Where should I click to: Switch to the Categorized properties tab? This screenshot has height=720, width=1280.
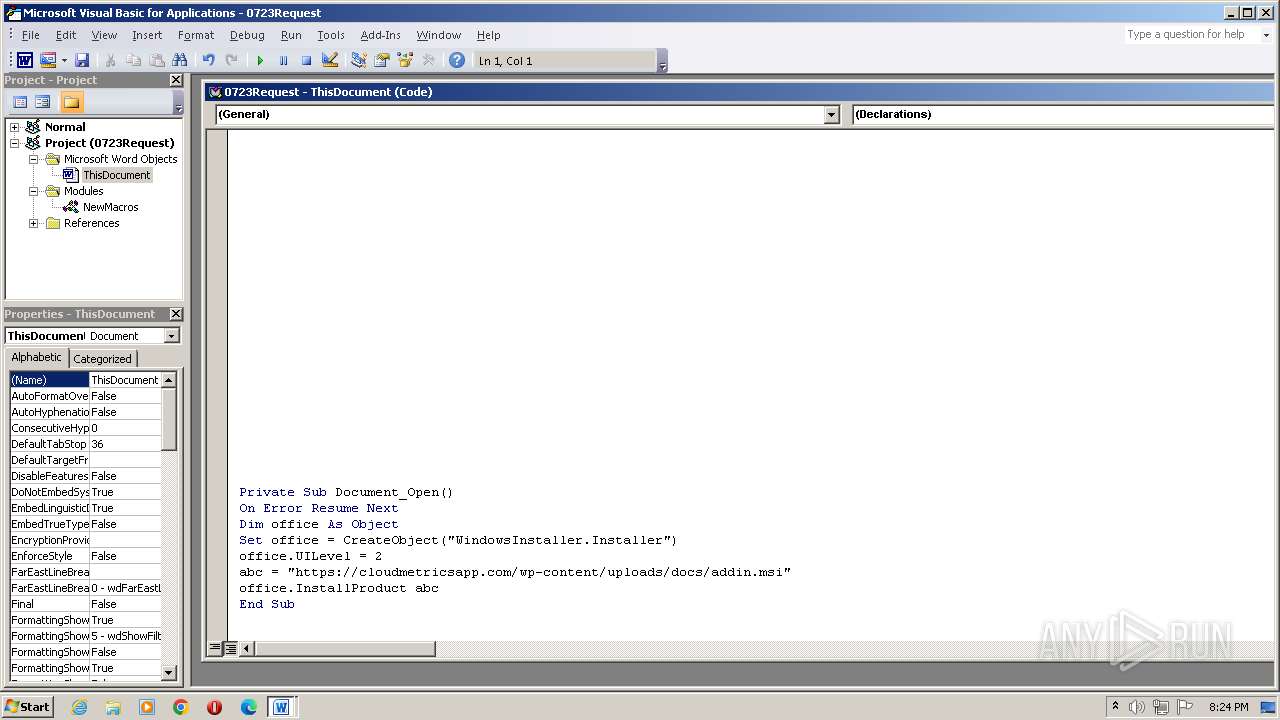pyautogui.click(x=102, y=359)
